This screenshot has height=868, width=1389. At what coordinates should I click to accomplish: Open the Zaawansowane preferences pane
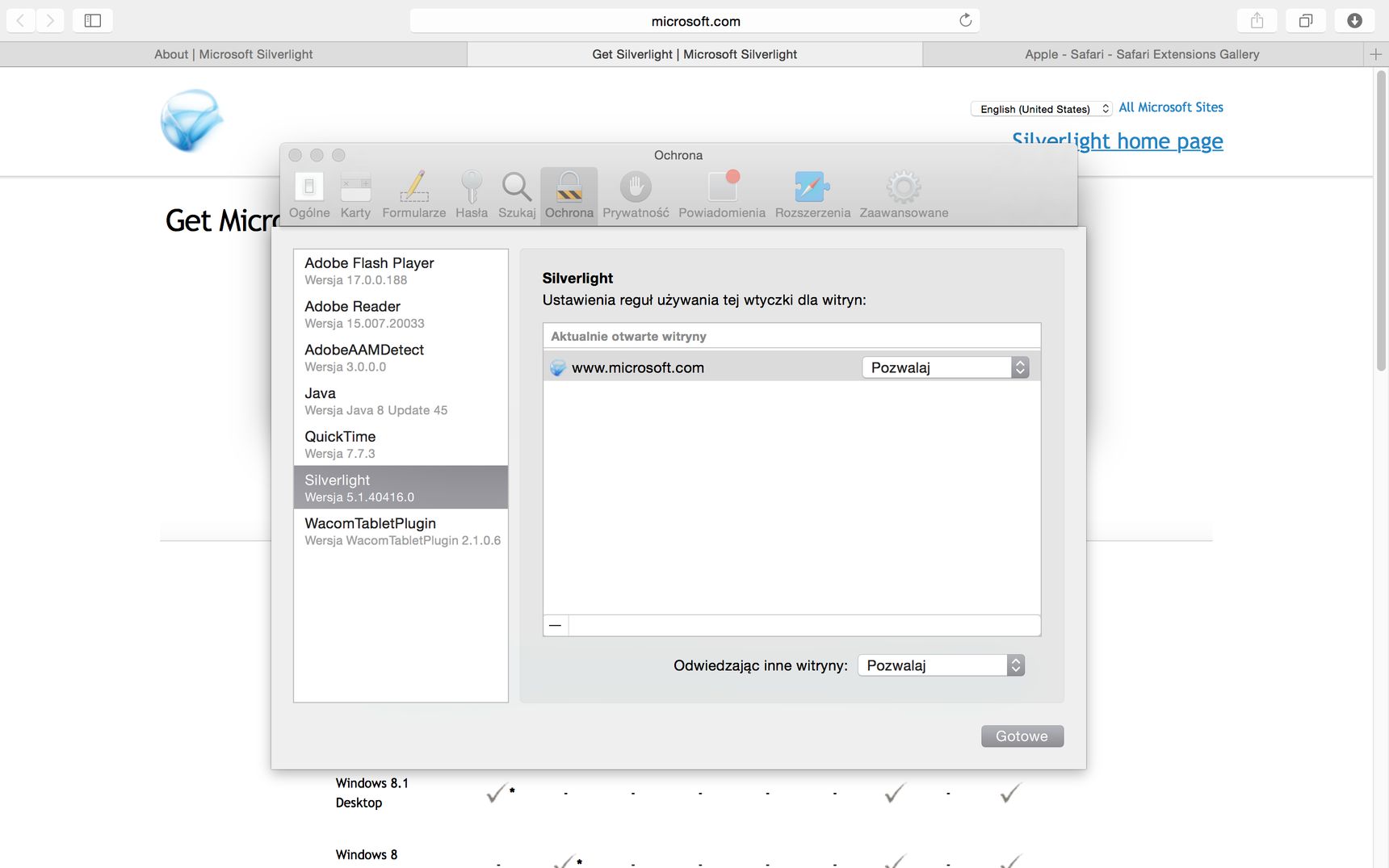coord(904,195)
